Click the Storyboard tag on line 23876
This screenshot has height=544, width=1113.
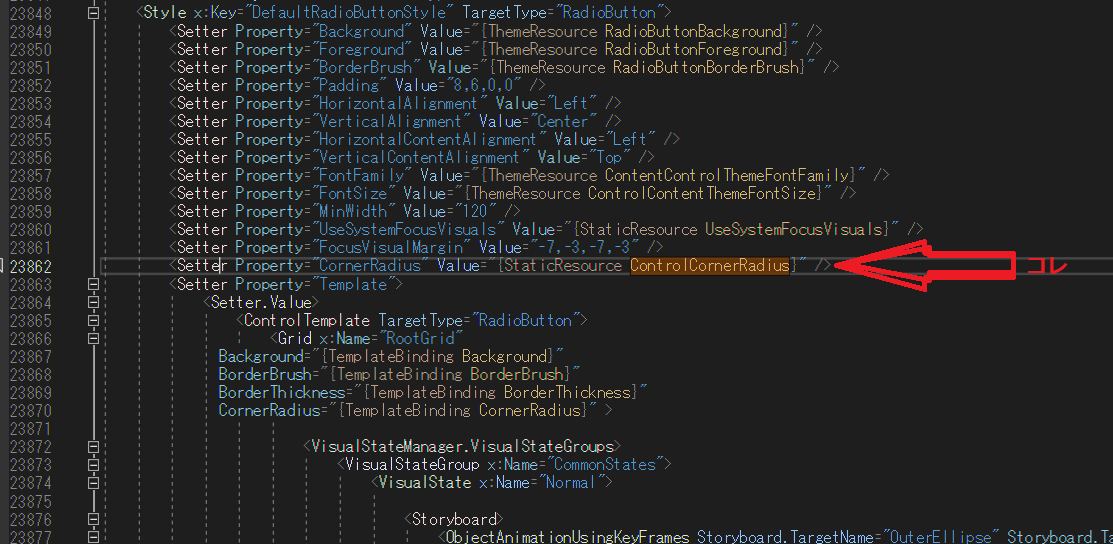pos(454,519)
